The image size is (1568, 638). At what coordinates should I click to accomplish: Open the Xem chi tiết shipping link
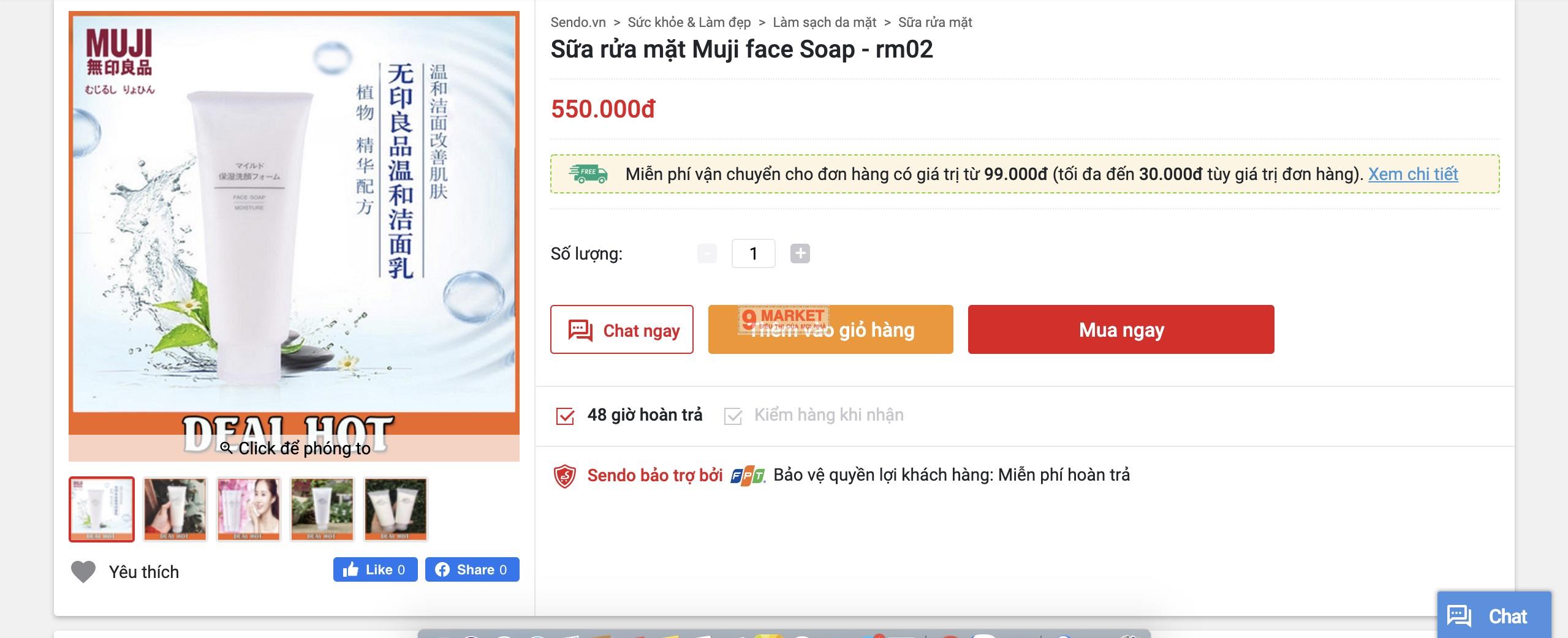[1413, 174]
